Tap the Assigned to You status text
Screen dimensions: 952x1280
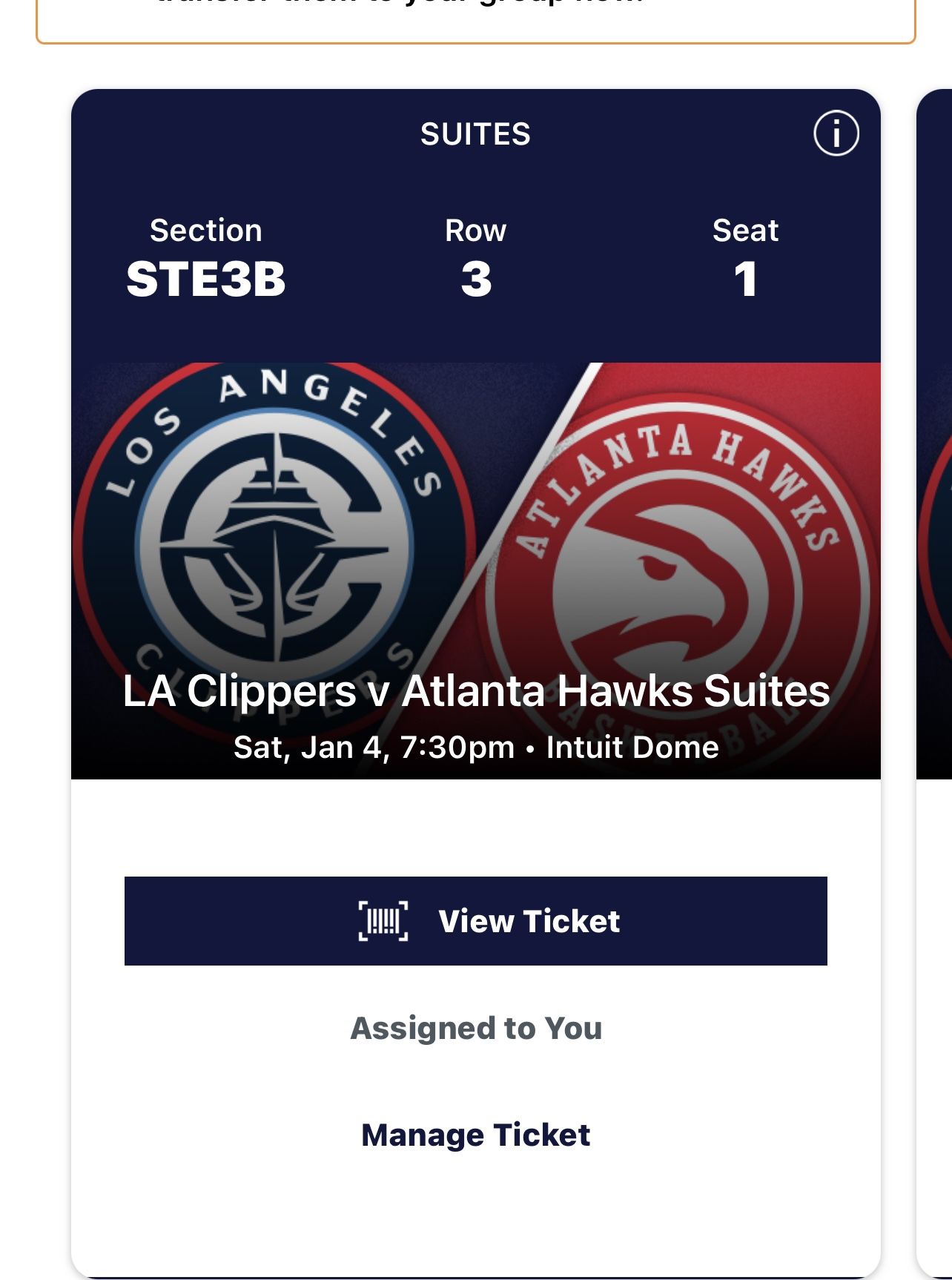475,1028
